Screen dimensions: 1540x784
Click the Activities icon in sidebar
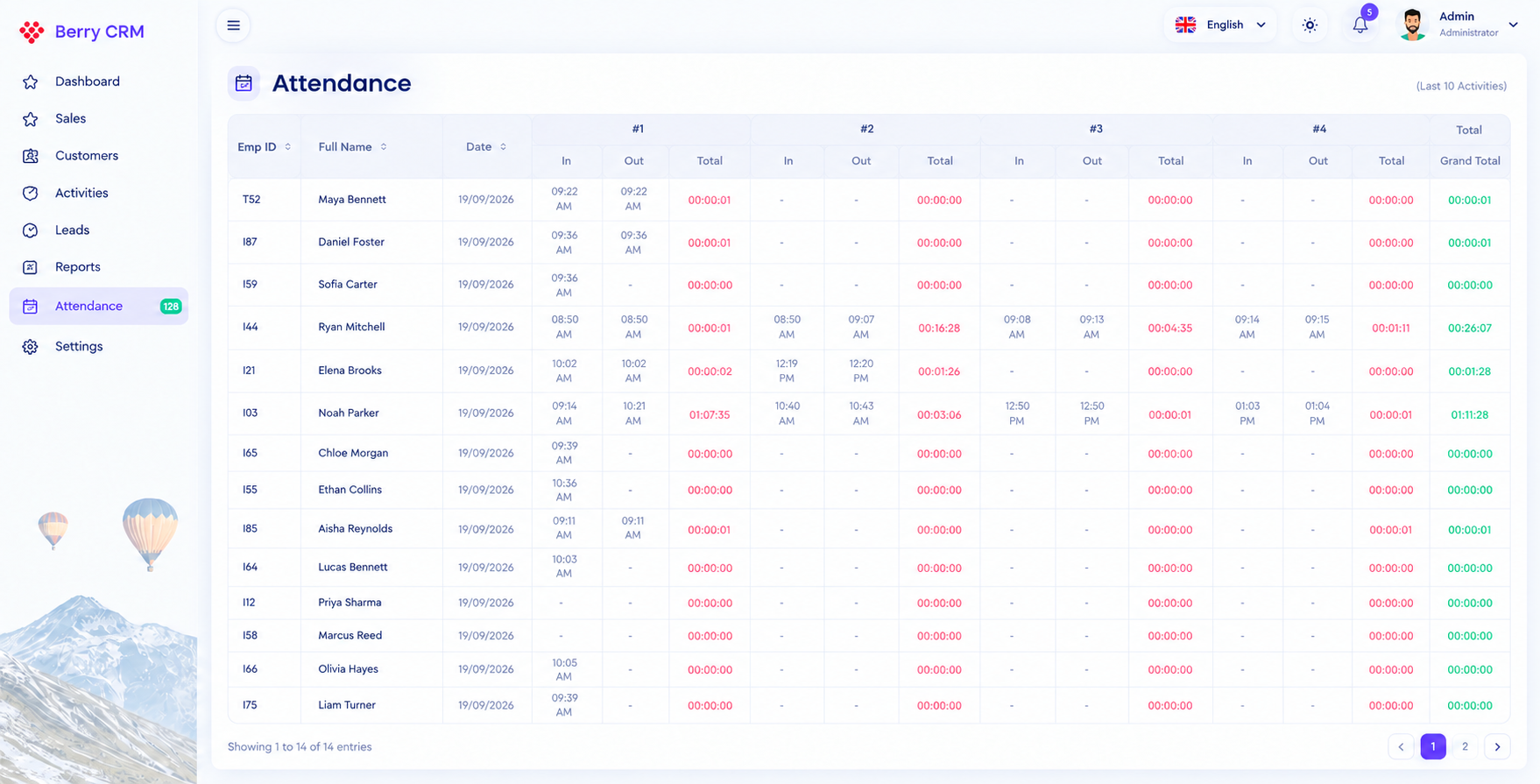tap(31, 193)
